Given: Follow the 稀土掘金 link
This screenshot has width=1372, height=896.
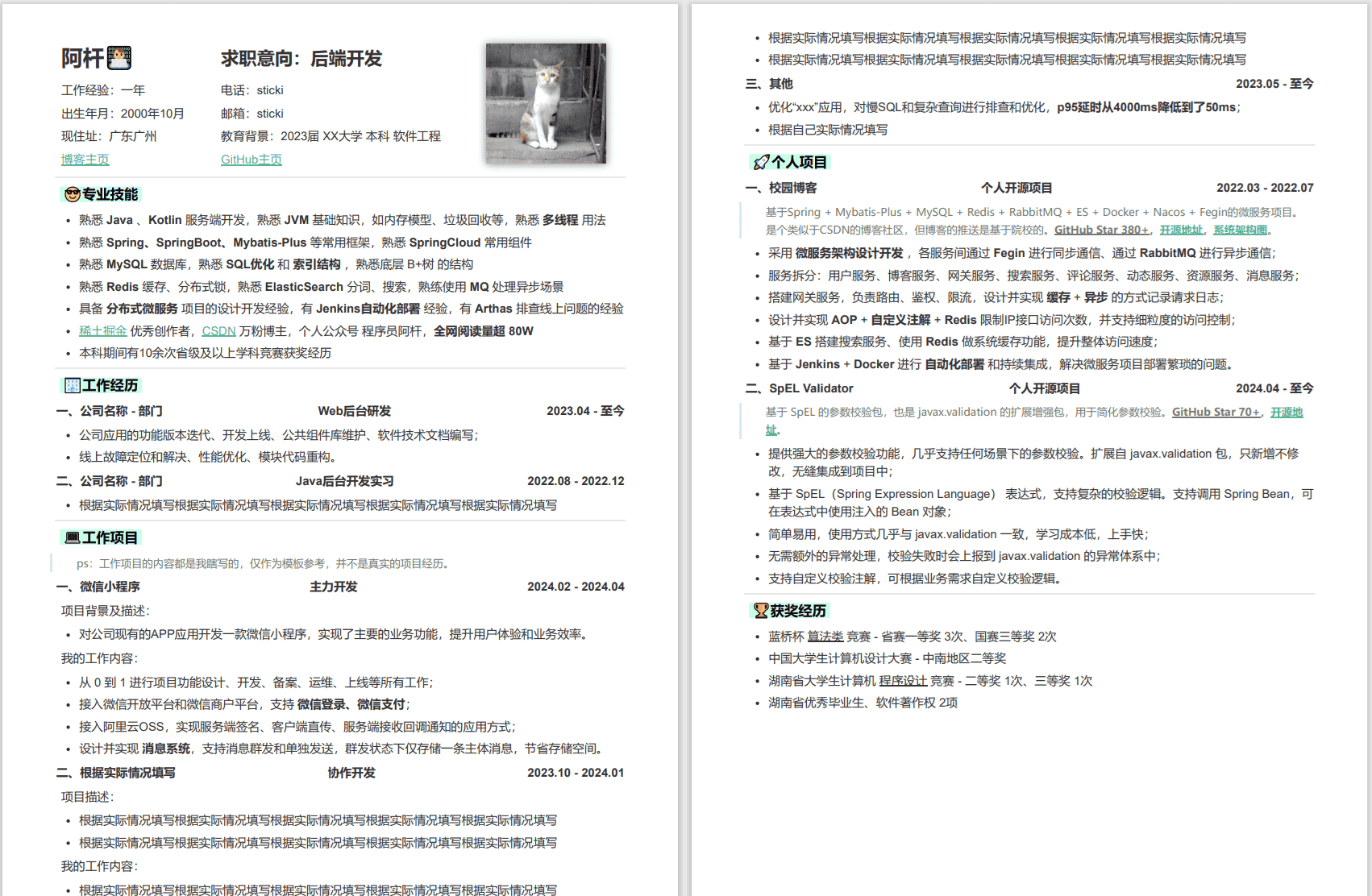Looking at the screenshot, I should point(103,331).
